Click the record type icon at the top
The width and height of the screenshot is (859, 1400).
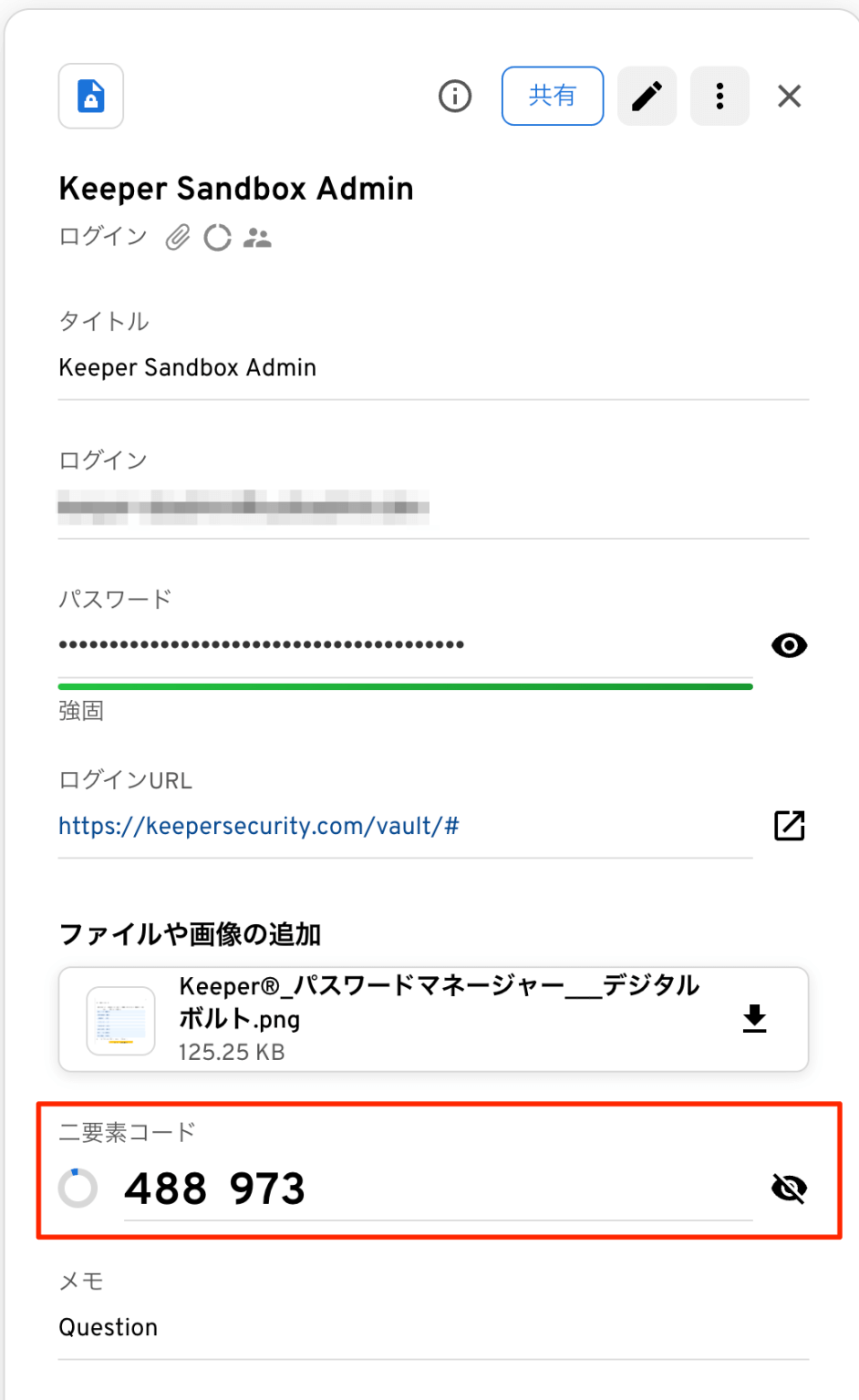[90, 96]
